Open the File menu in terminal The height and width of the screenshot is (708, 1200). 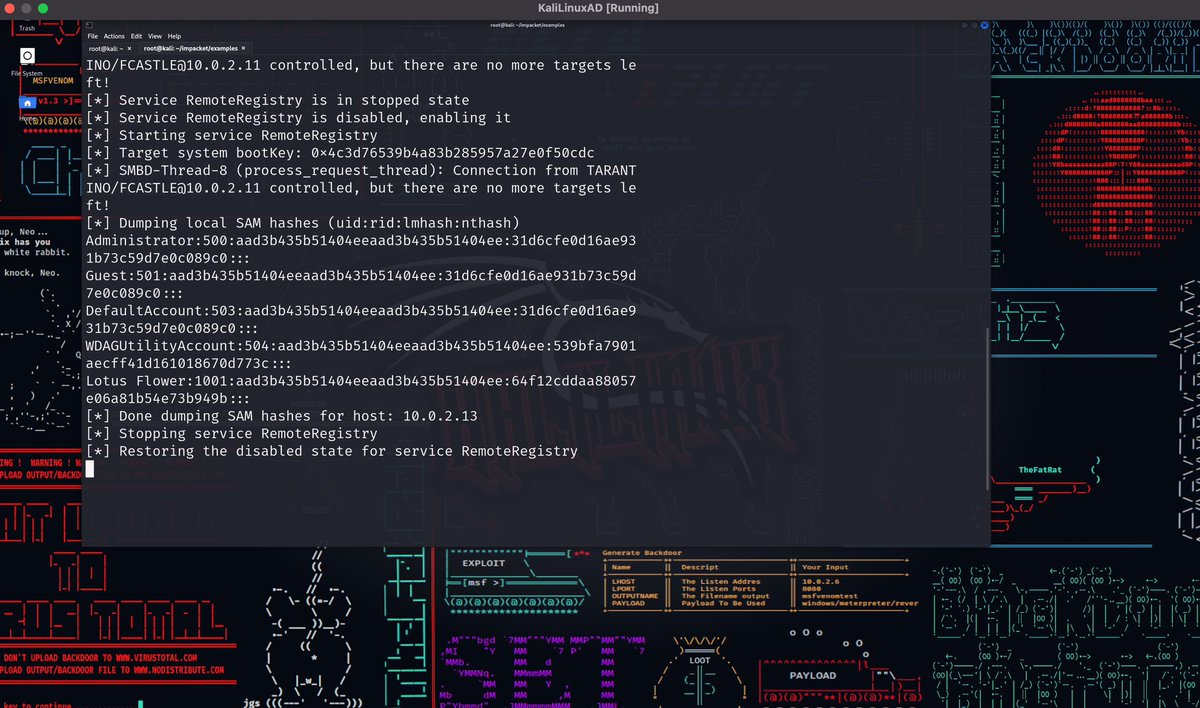(93, 36)
